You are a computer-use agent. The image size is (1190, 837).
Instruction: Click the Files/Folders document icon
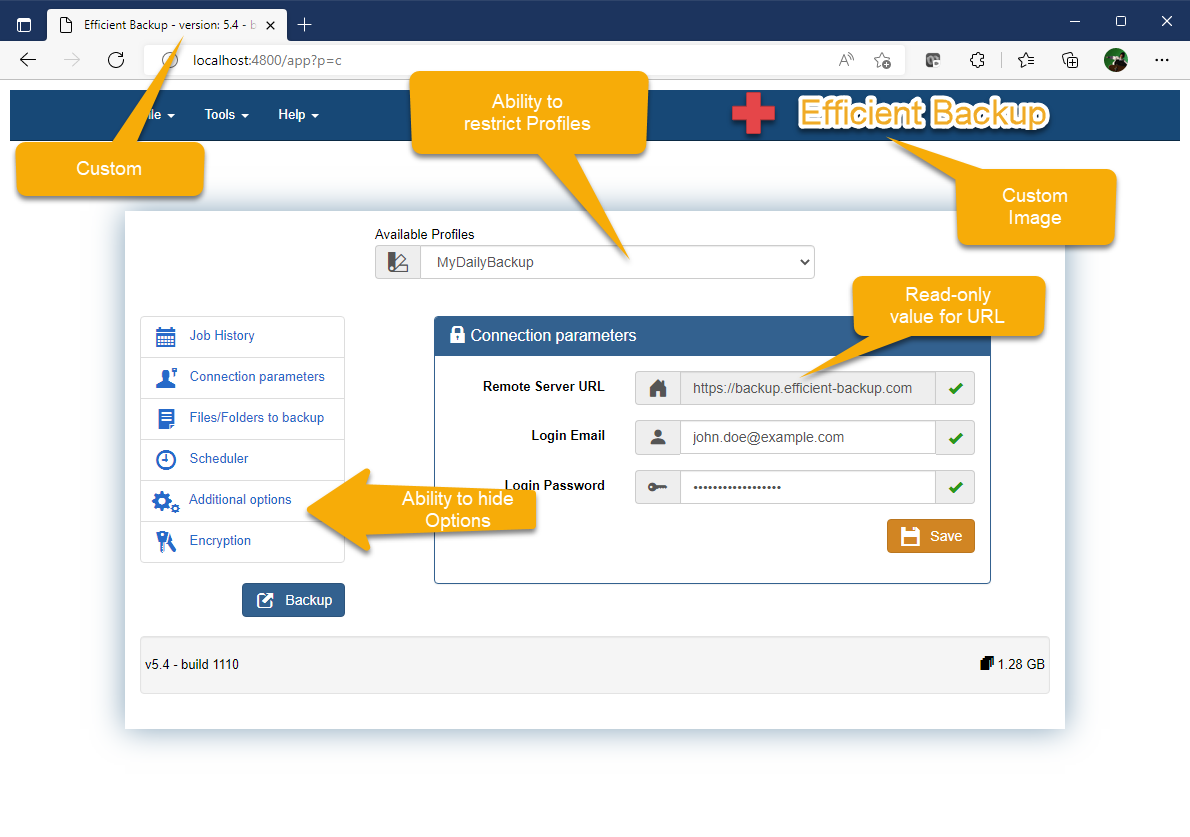[165, 418]
